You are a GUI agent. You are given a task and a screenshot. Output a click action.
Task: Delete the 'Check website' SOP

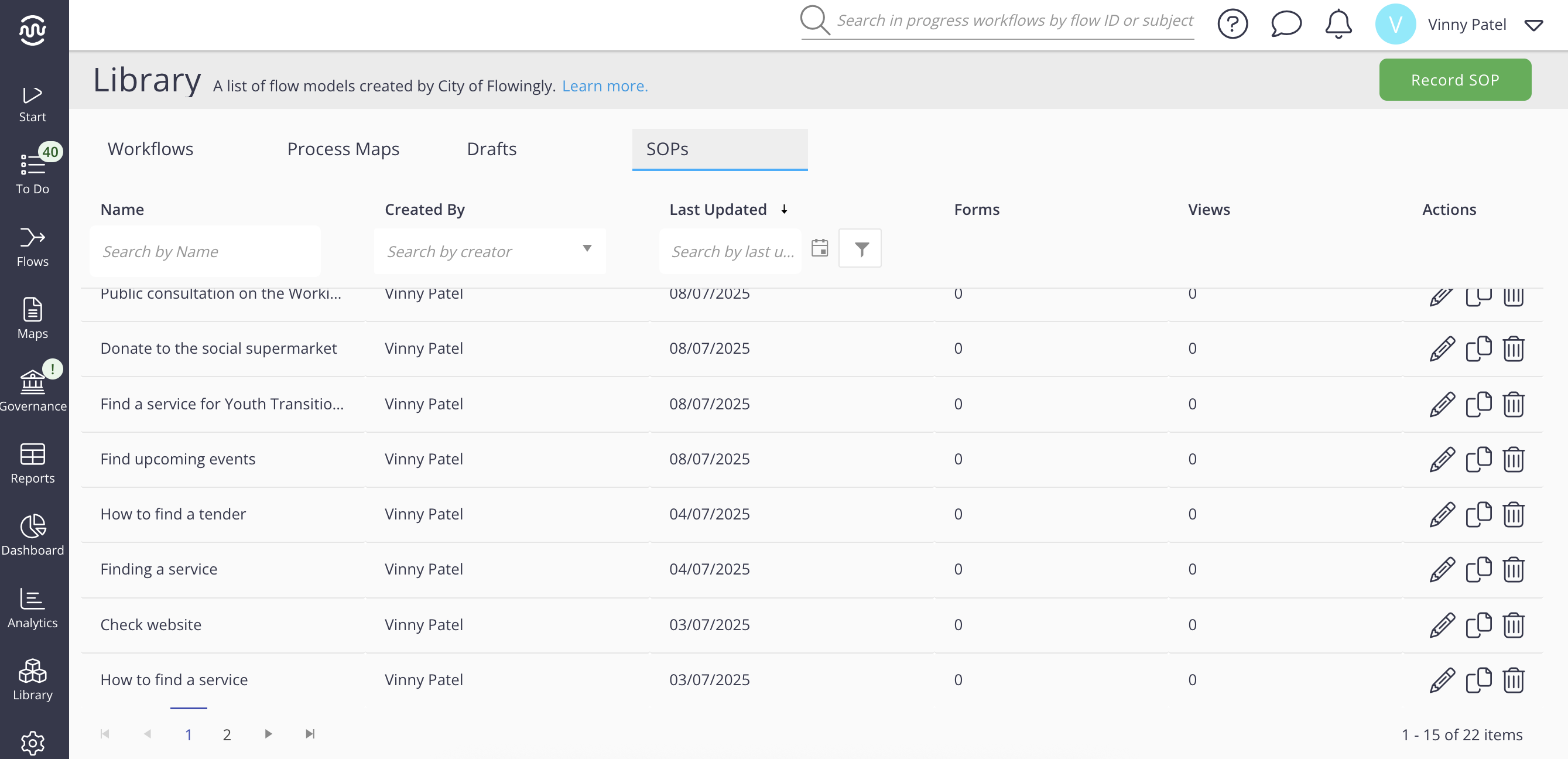point(1512,625)
